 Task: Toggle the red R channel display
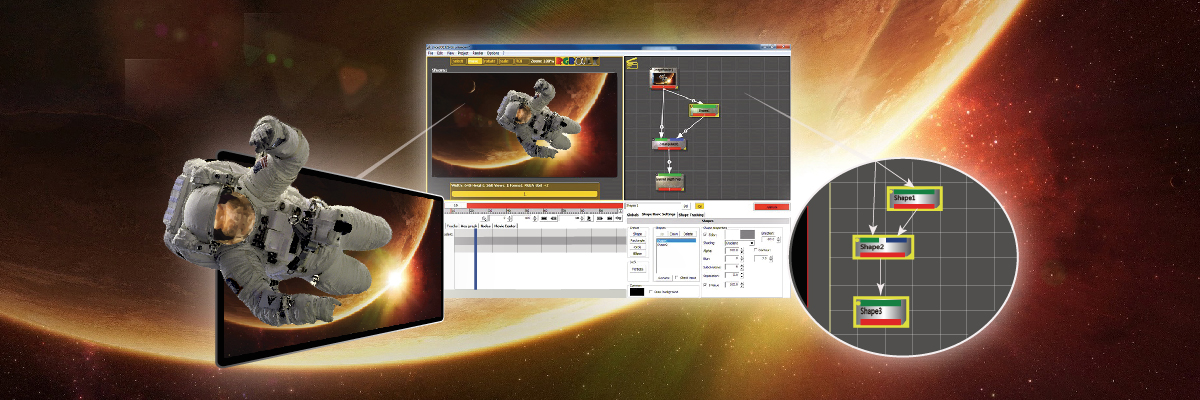tap(560, 61)
